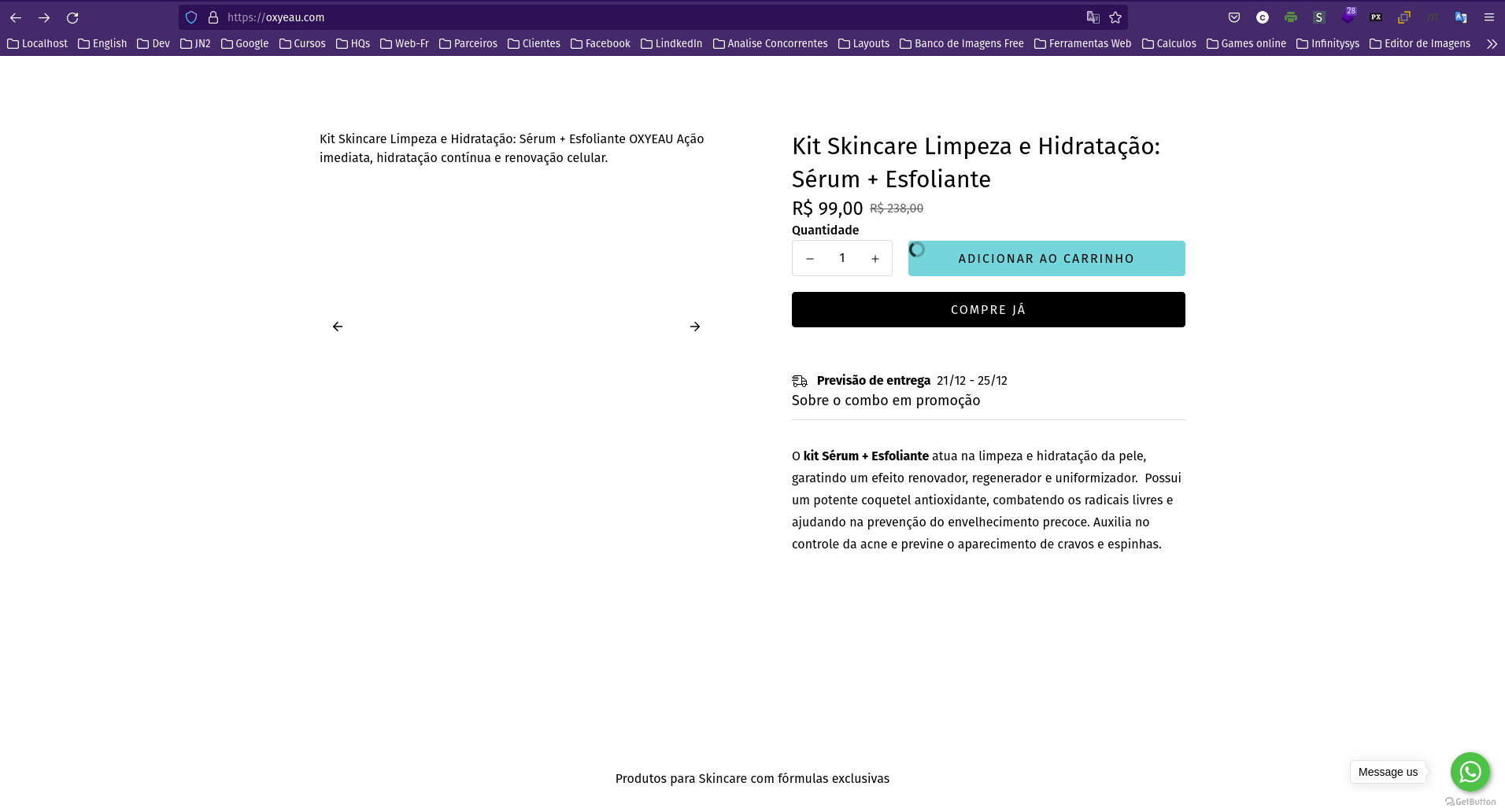Open the white circle C extension

click(1263, 17)
